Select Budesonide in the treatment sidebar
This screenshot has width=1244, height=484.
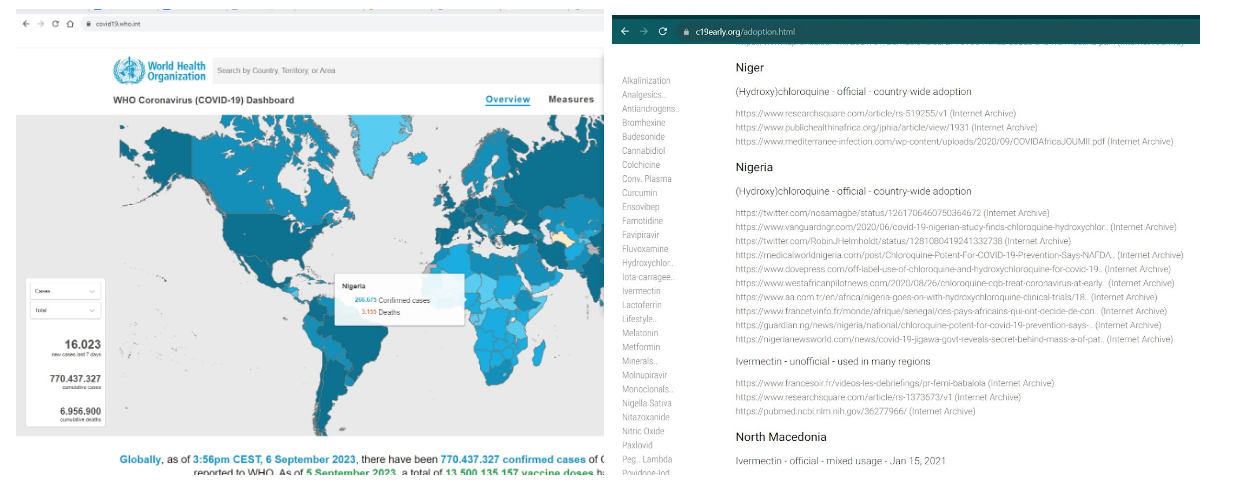tap(643, 137)
